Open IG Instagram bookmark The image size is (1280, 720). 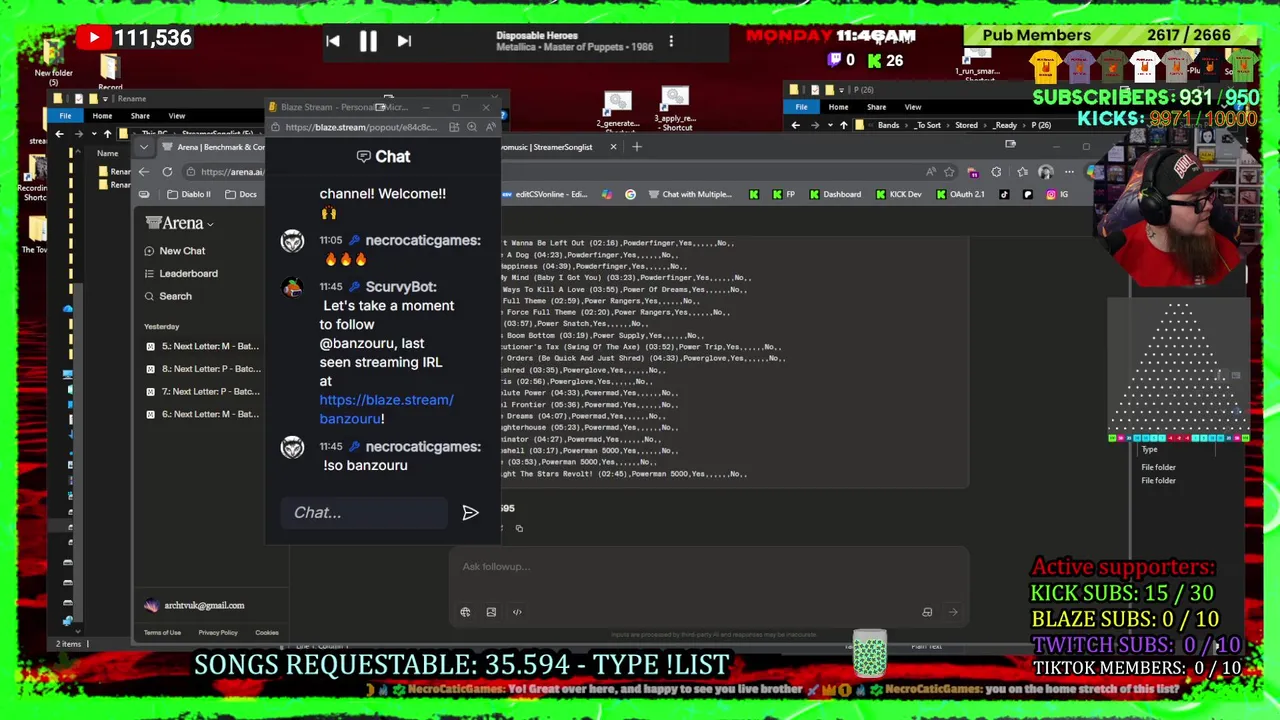1057,194
